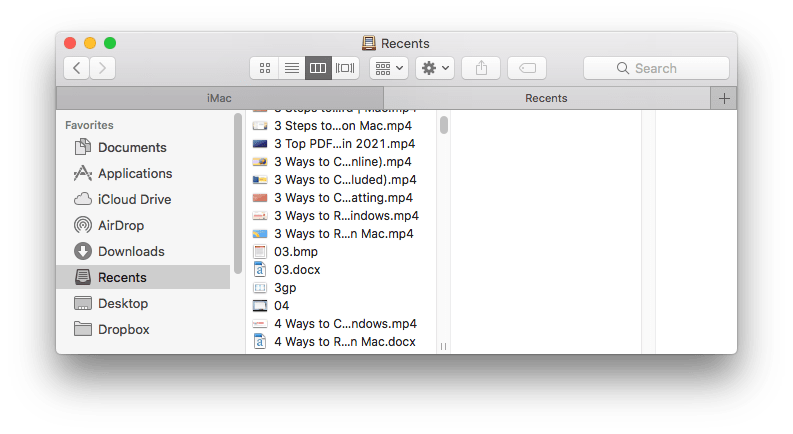Go forward with the right chevron button
Image resolution: width=793 pixels, height=434 pixels.
(103, 68)
